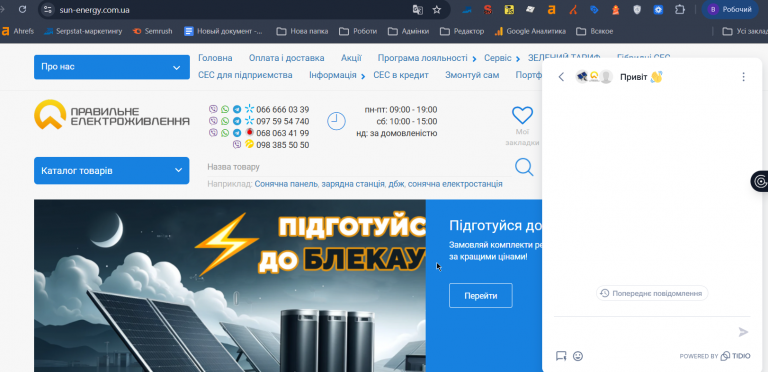Open the browser extensions puzzle icon
The height and width of the screenshot is (372, 768).
pyautogui.click(x=680, y=9)
